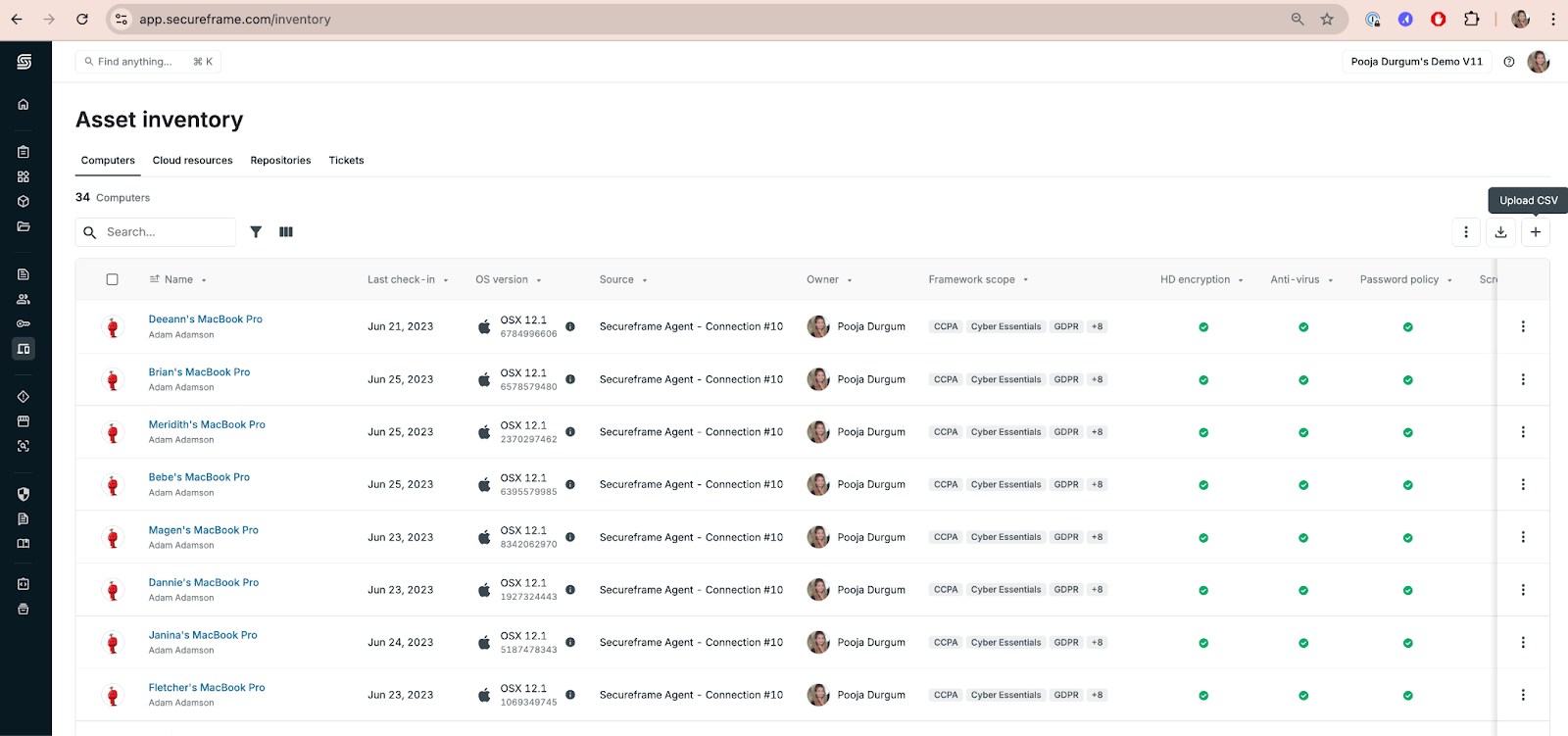Open the help question mark icon
The image size is (1568, 736).
(x=1509, y=62)
